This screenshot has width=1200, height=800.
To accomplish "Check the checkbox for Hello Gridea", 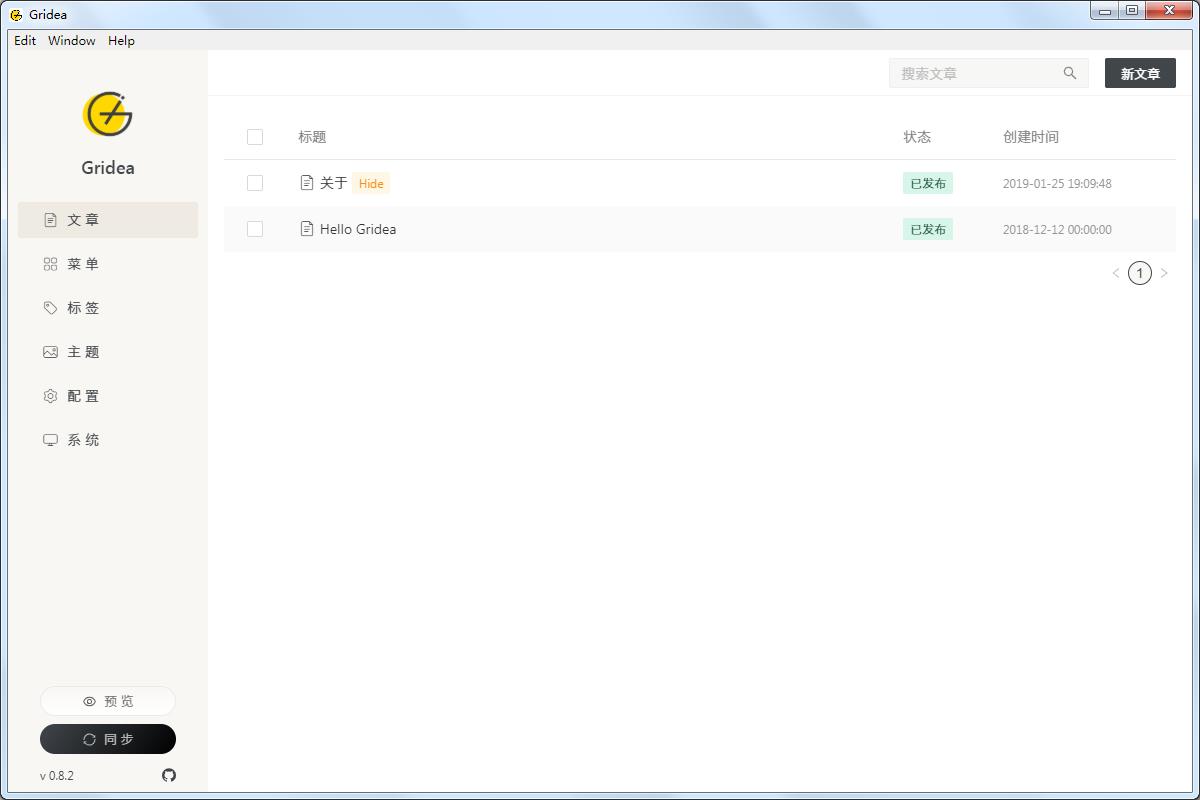I will point(255,229).
